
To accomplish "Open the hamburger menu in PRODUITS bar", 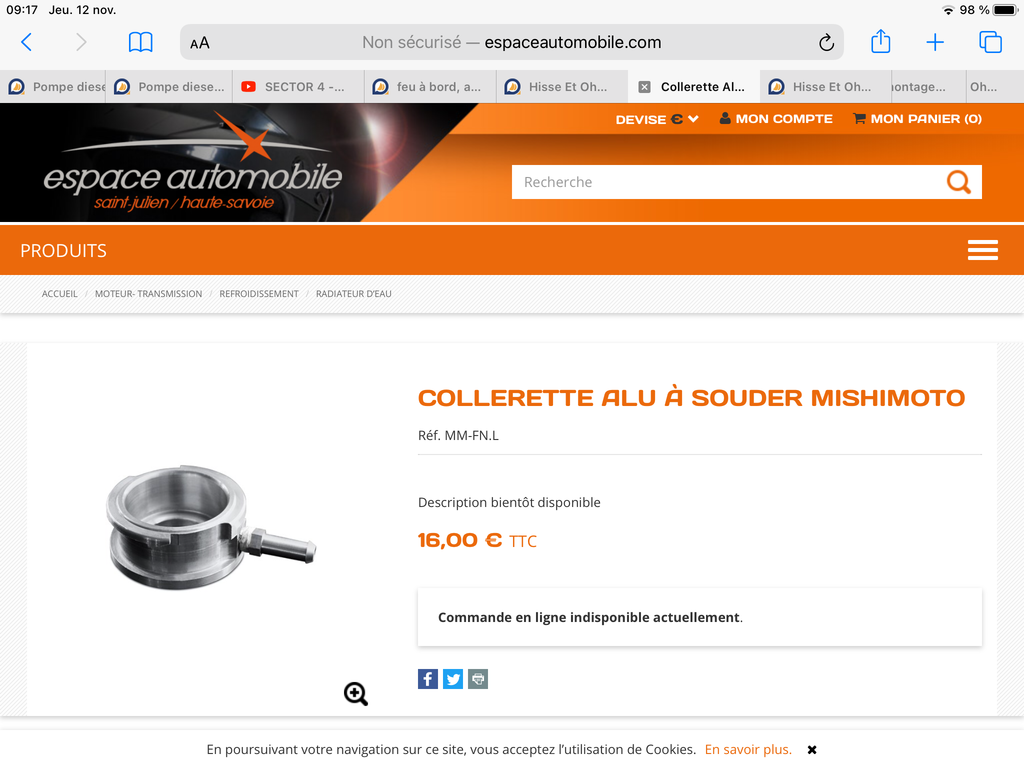I will [x=982, y=250].
